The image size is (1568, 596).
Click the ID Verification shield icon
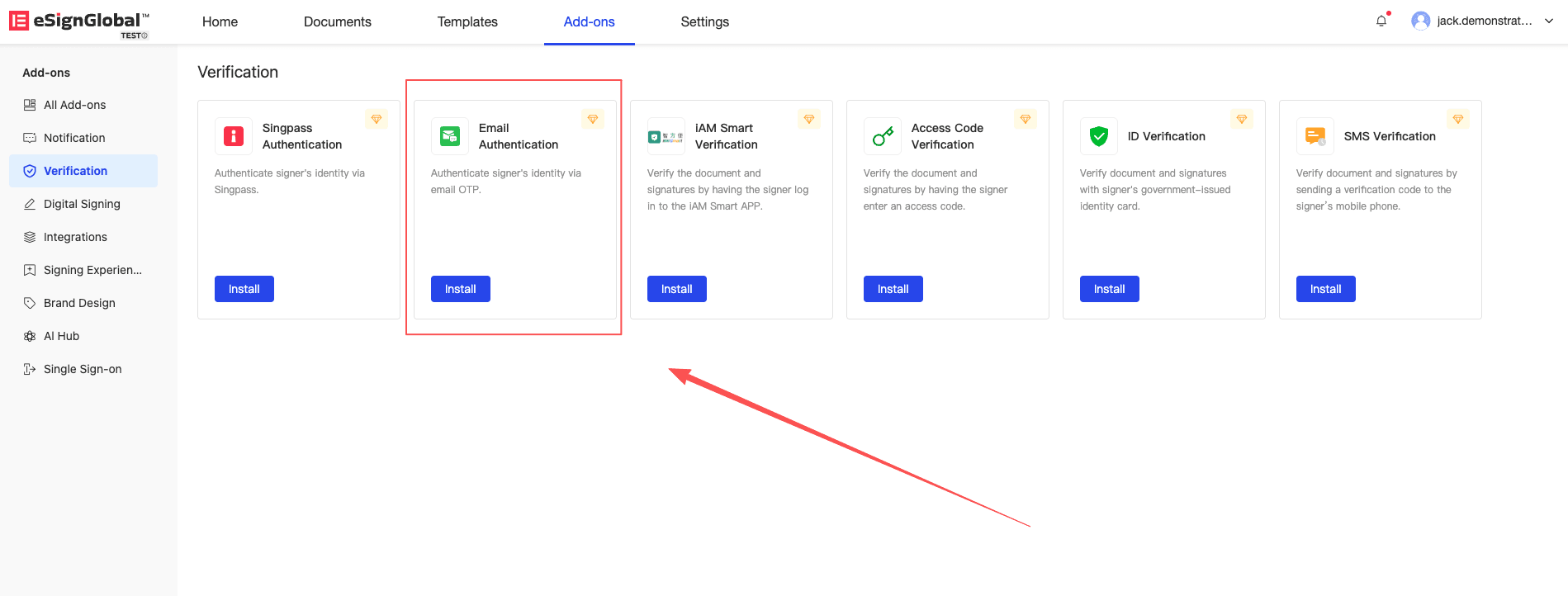[1099, 136]
